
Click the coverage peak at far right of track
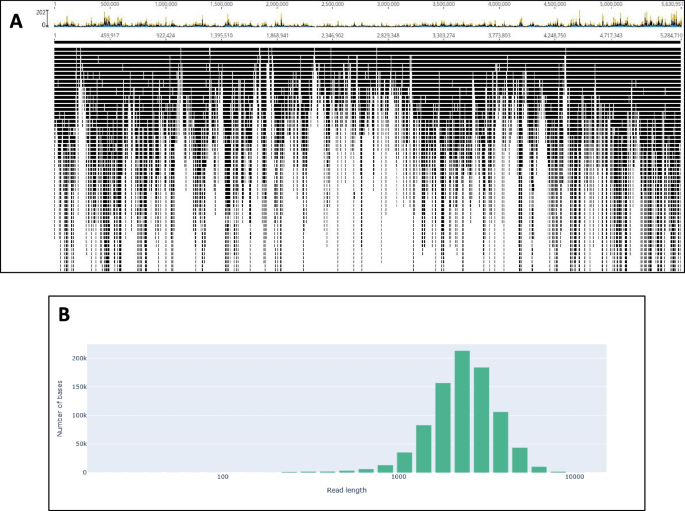click(x=667, y=15)
